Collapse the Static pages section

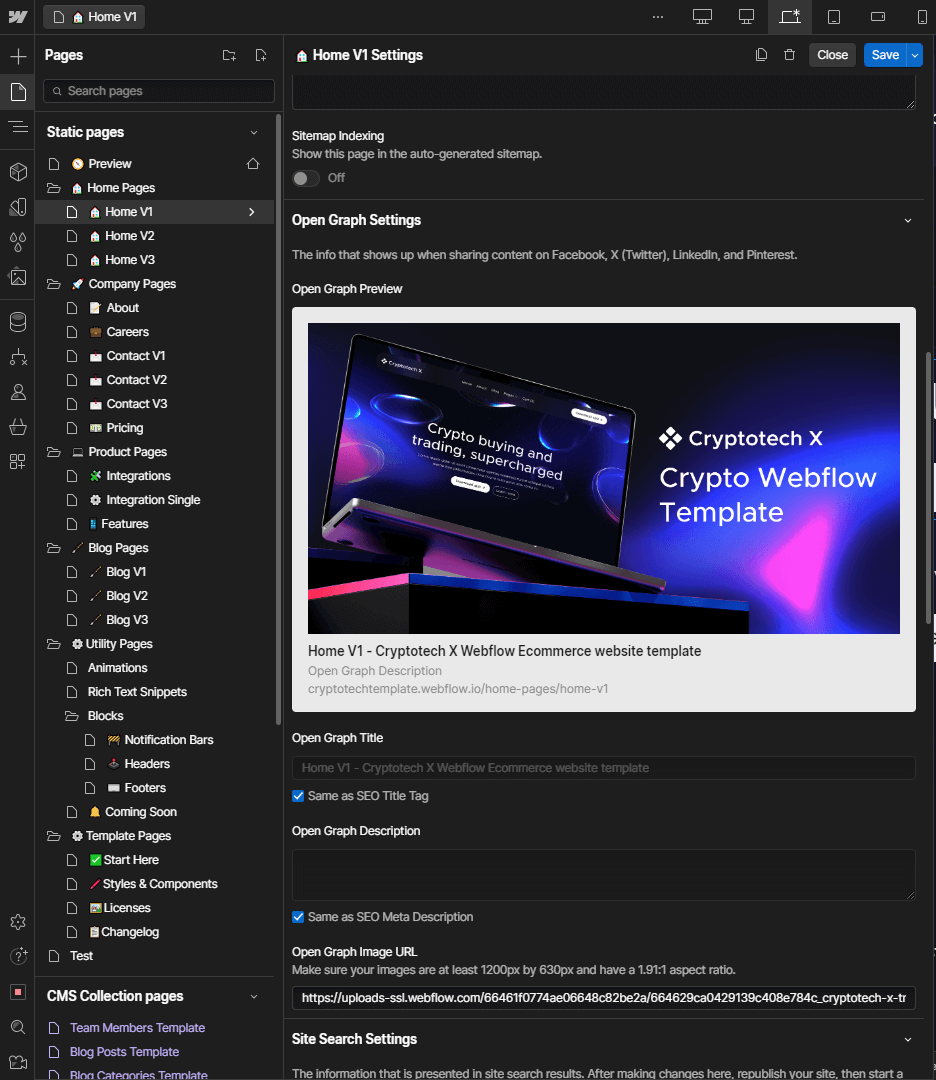pos(253,132)
